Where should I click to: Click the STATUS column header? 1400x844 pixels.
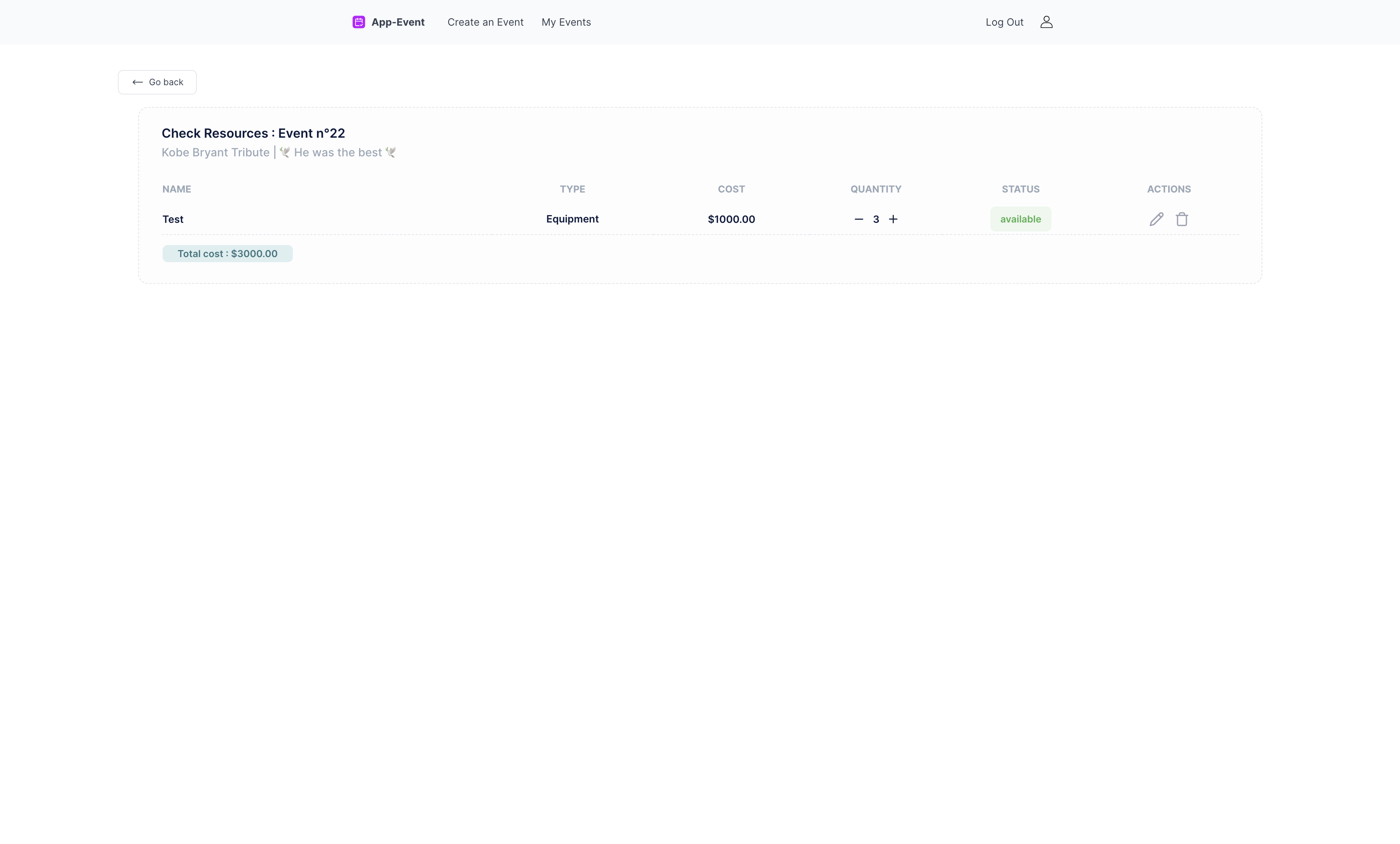pos(1020,189)
